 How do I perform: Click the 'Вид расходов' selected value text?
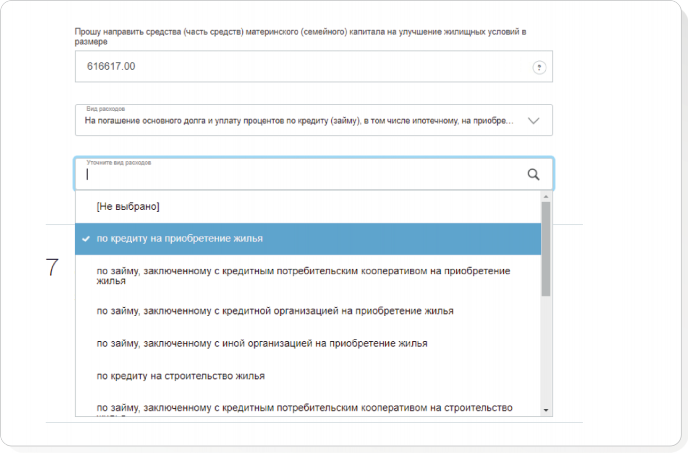point(299,121)
